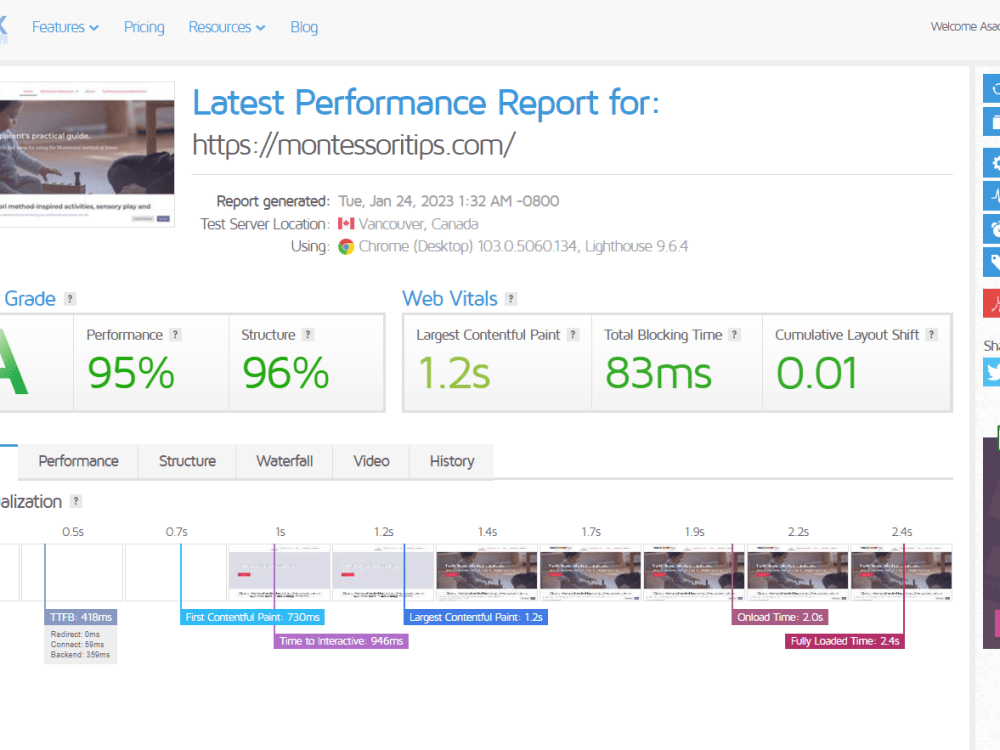The width and height of the screenshot is (1000, 750).
Task: Open the Waterfall tab
Action: pyautogui.click(x=284, y=461)
